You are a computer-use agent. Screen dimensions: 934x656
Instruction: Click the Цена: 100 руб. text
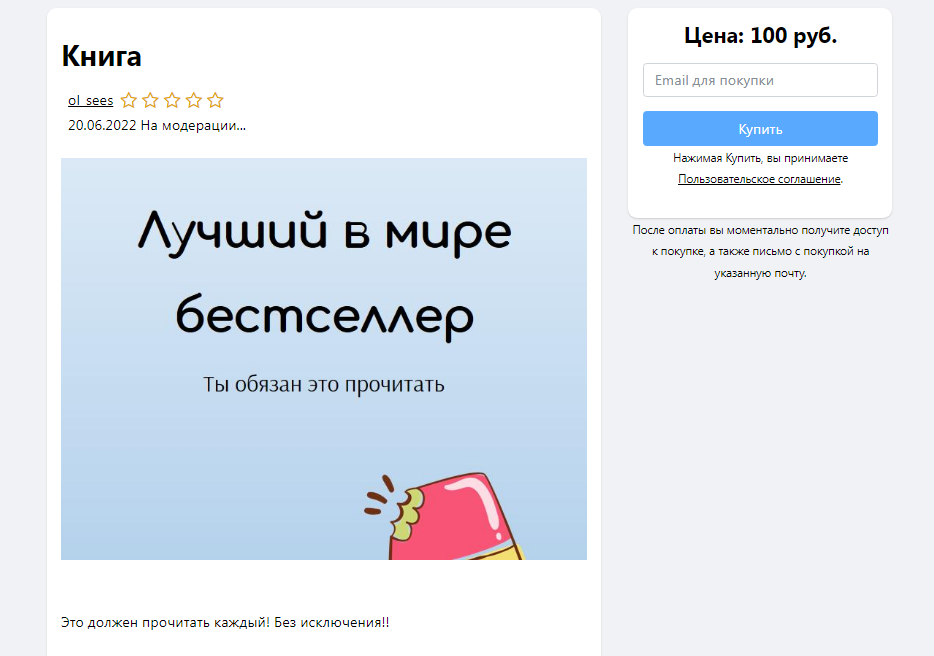(760, 36)
